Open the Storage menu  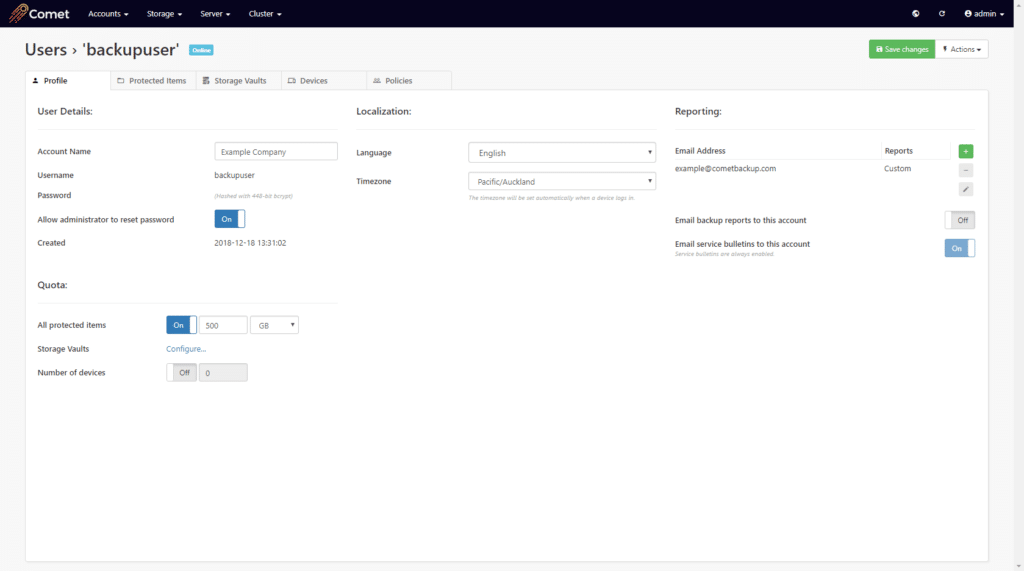pyautogui.click(x=164, y=14)
